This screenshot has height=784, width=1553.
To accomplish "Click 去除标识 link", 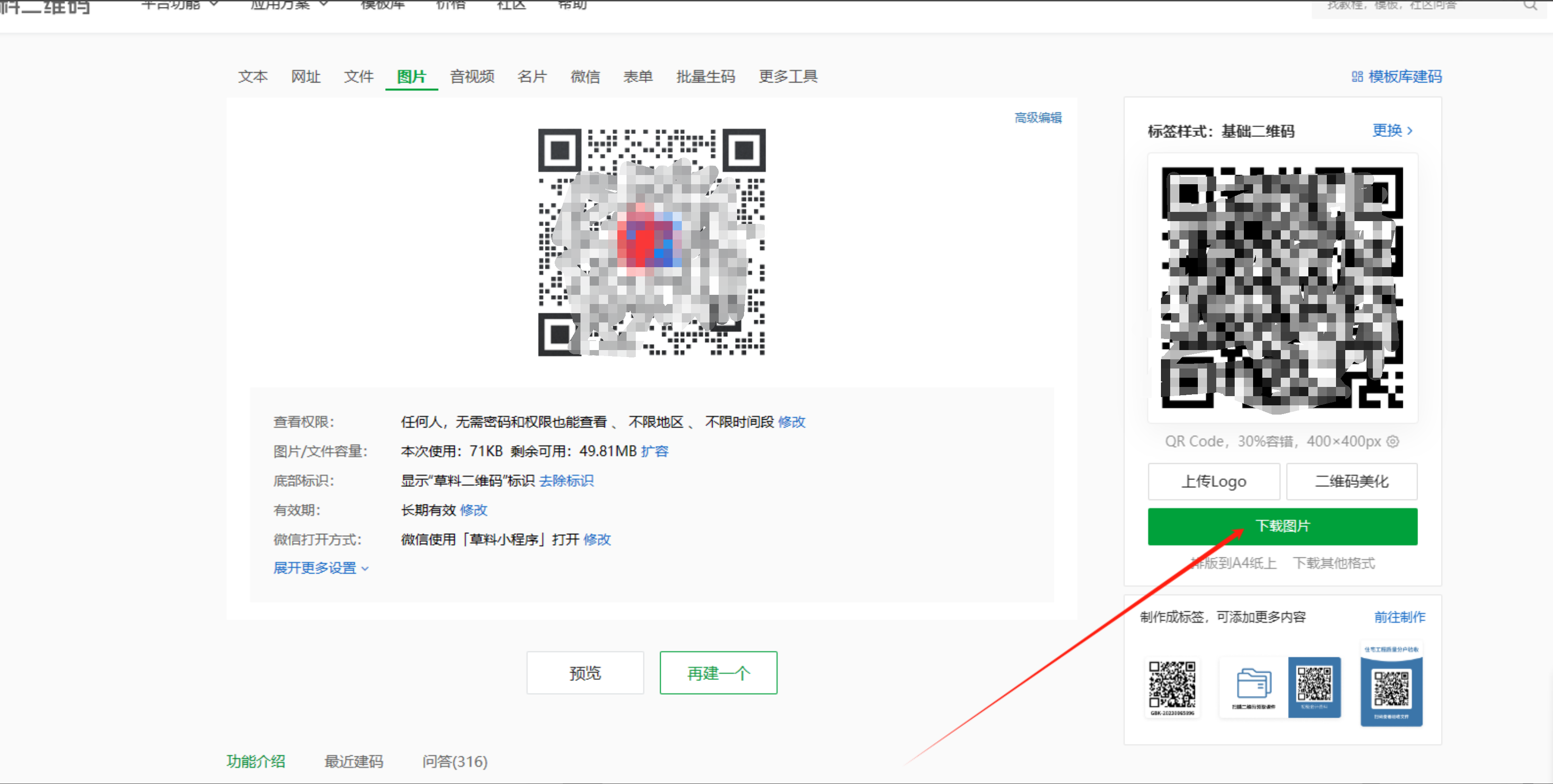I will click(566, 481).
